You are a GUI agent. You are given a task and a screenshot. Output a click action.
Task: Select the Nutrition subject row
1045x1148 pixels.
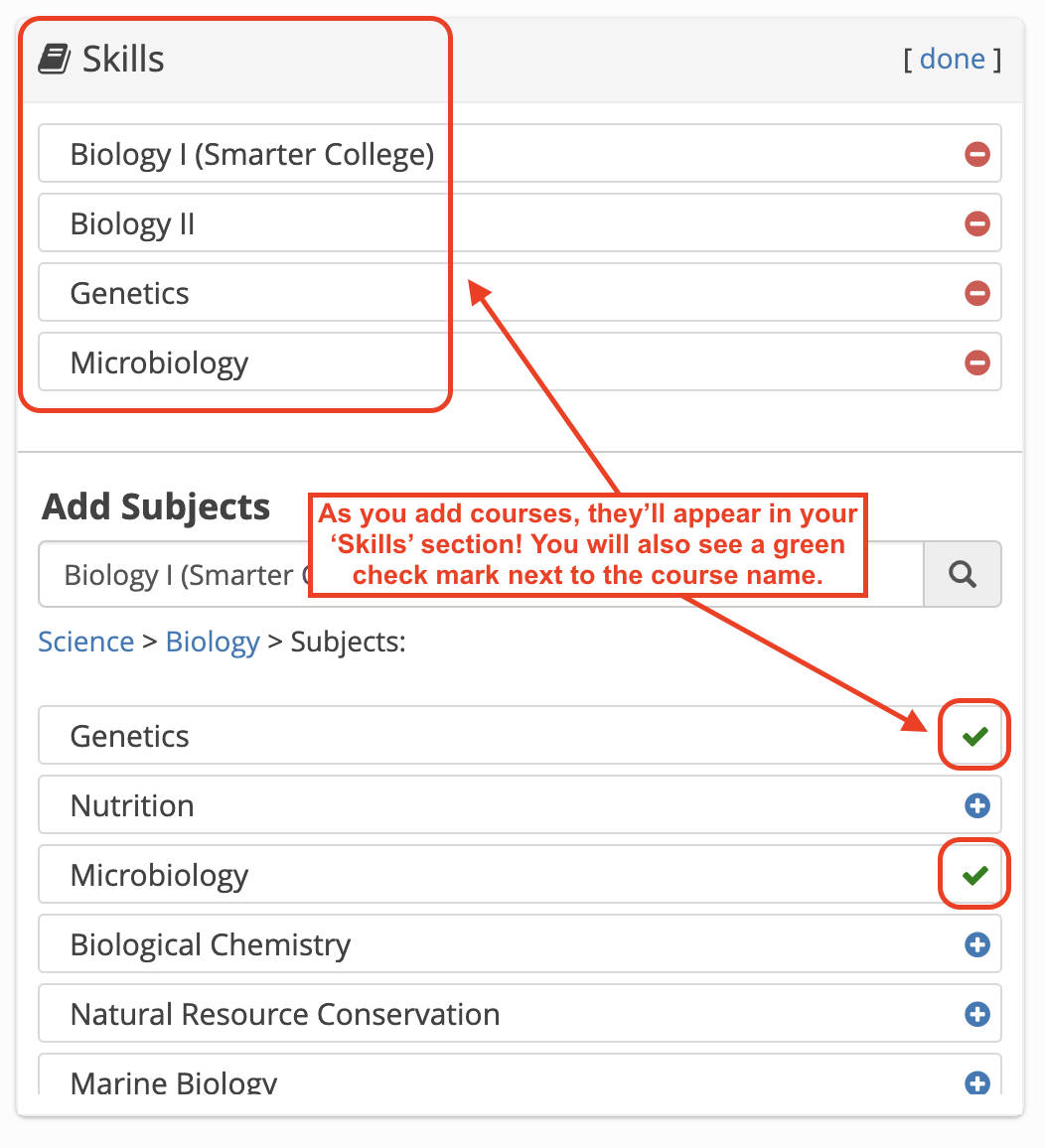click(520, 804)
